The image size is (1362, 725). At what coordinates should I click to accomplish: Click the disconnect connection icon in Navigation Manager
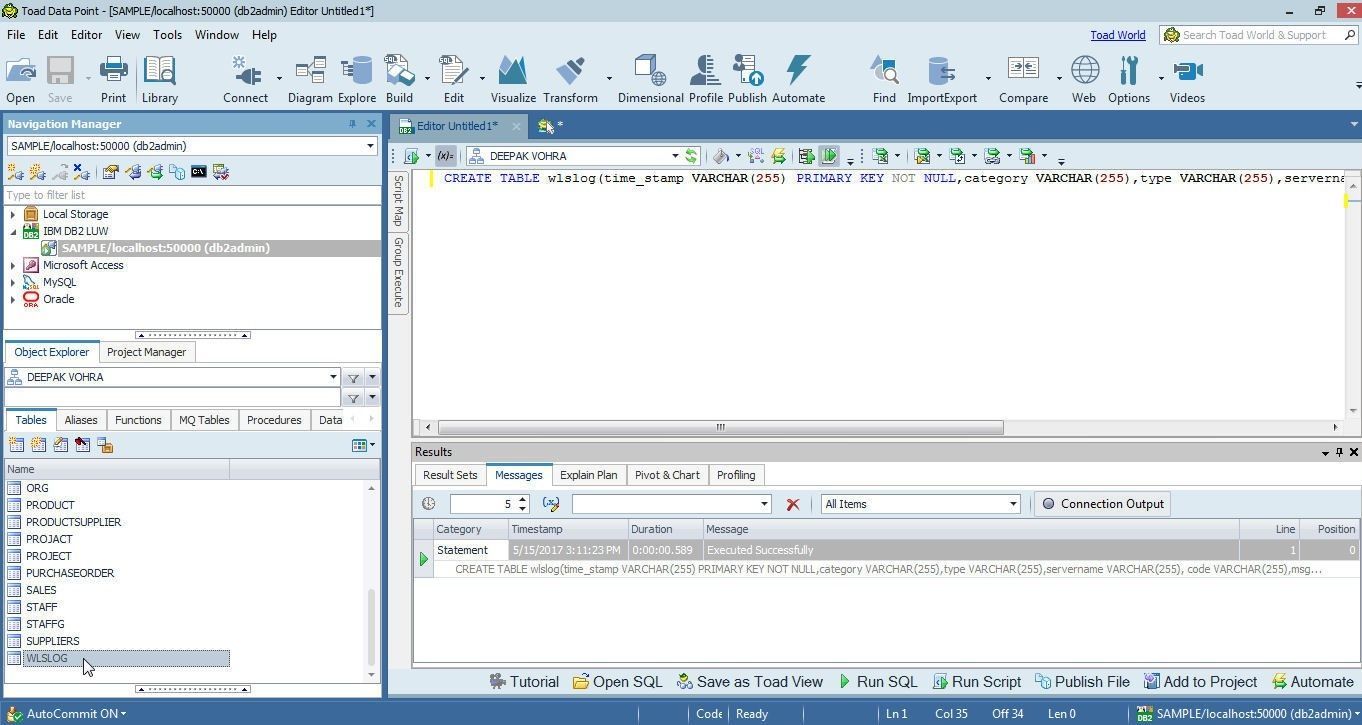(82, 172)
